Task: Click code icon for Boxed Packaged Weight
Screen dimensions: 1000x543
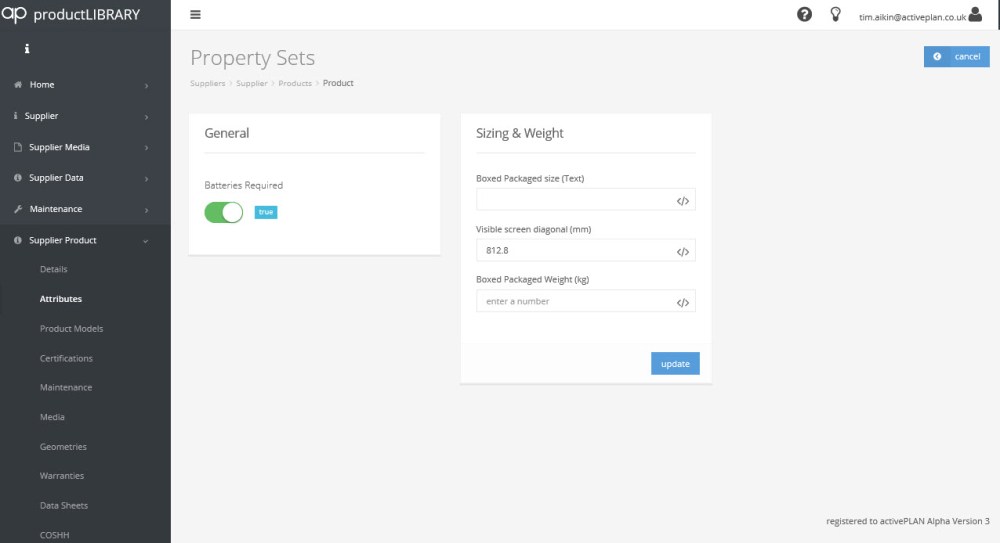Action: [683, 302]
